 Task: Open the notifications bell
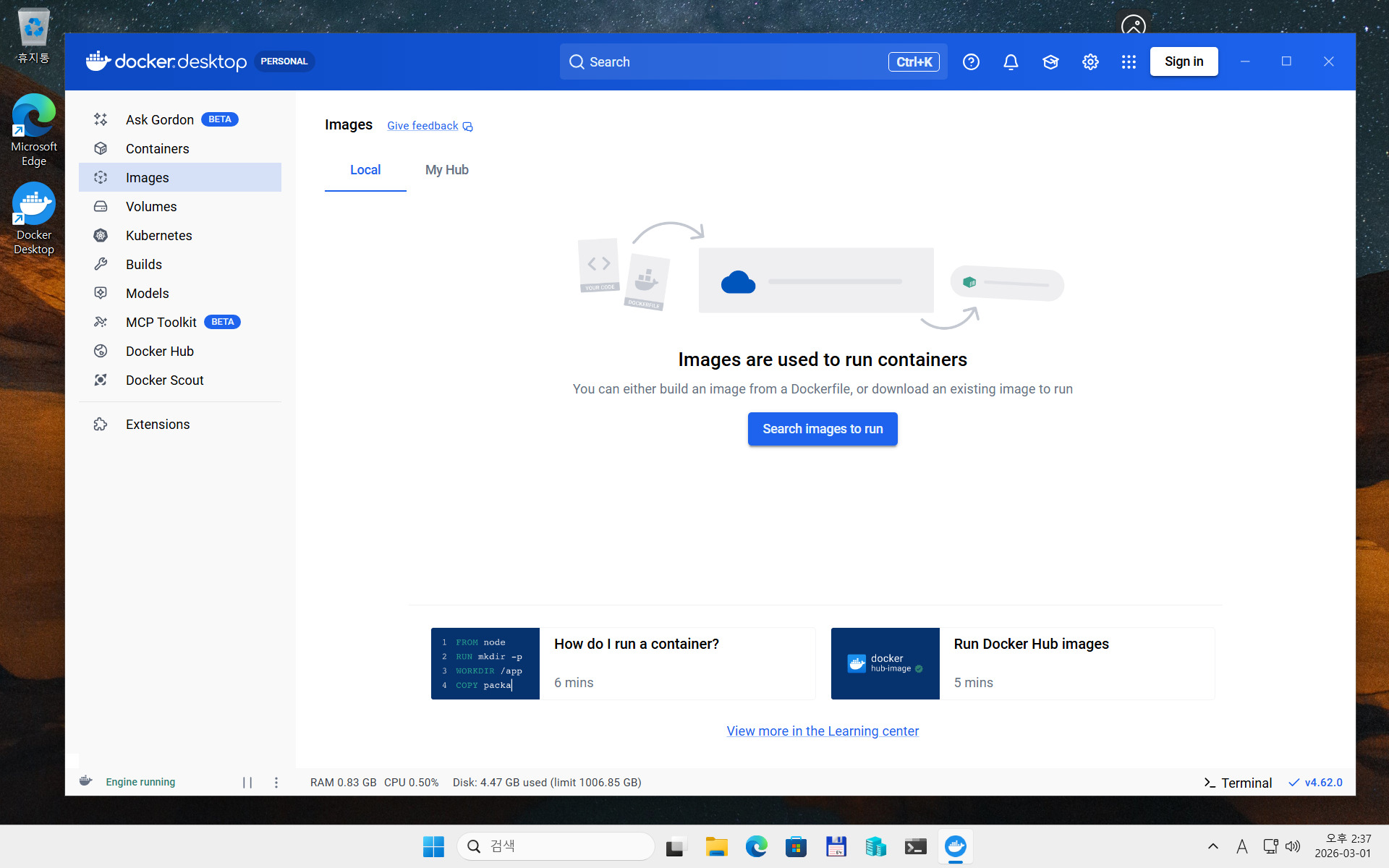[x=1011, y=62]
